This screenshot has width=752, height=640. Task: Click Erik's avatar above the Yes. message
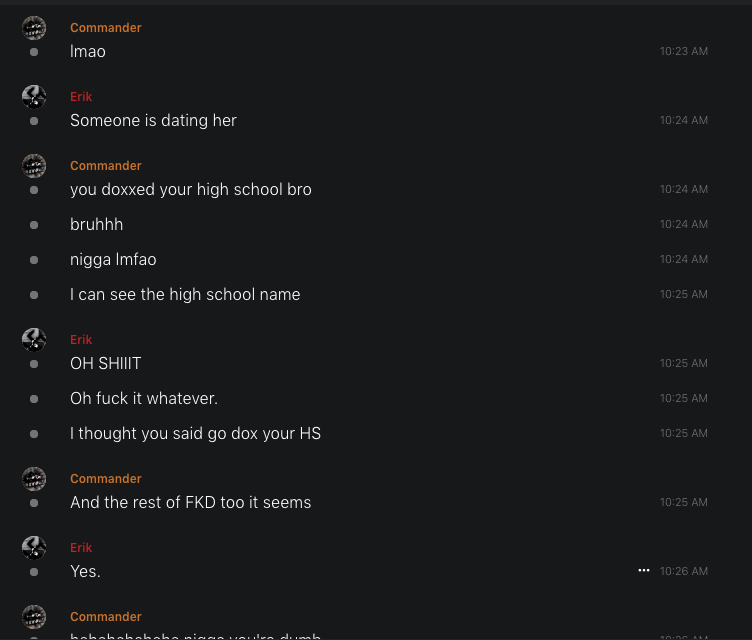pyautogui.click(x=34, y=548)
